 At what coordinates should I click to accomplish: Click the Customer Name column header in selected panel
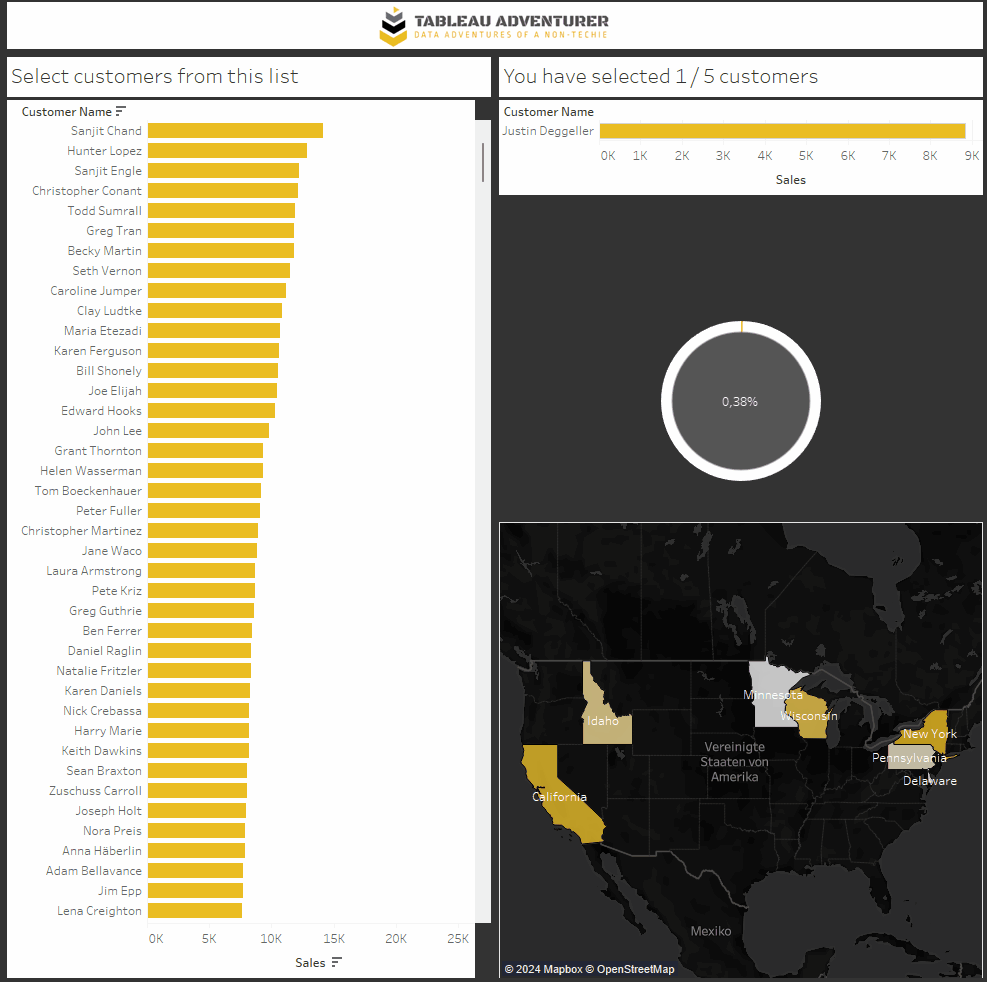click(548, 112)
